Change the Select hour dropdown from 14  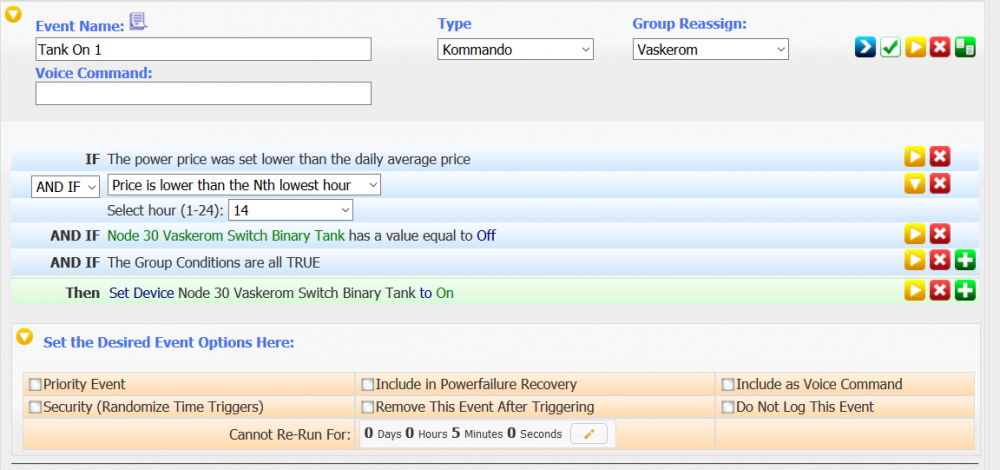(x=291, y=209)
